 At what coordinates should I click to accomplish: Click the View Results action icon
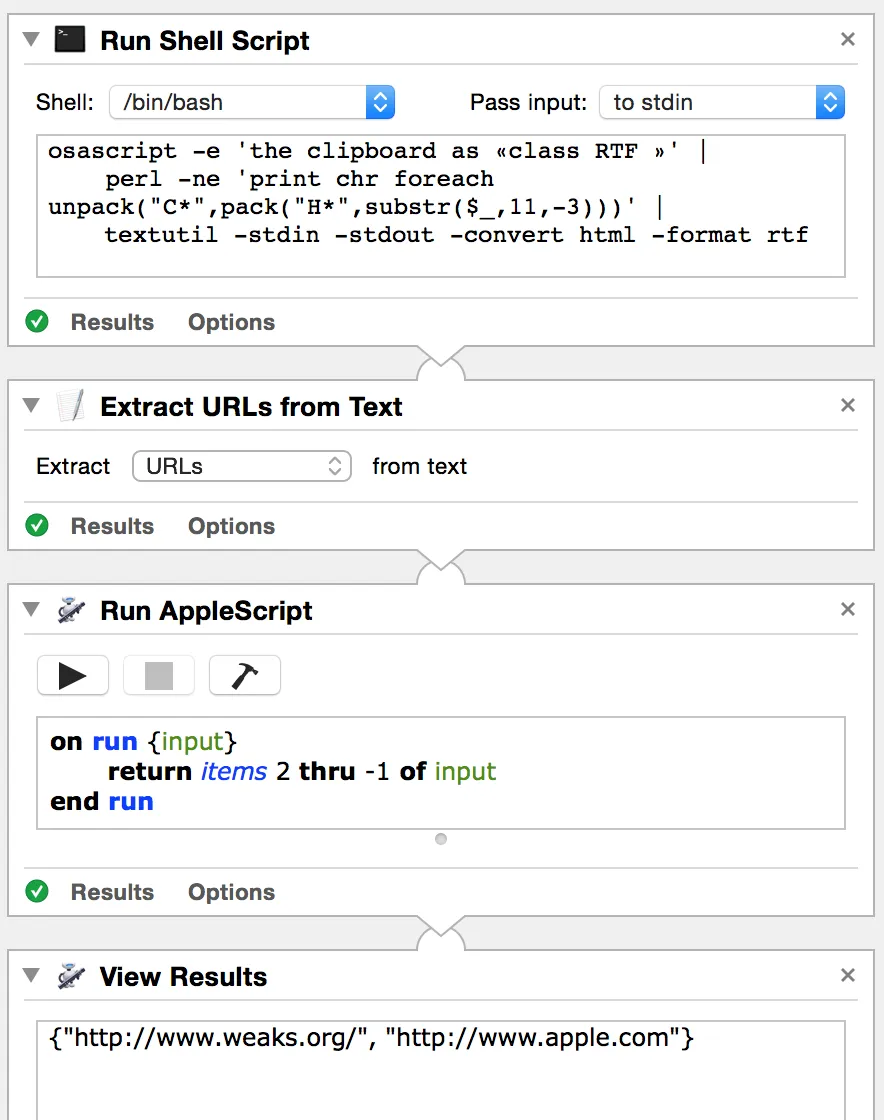click(x=70, y=976)
